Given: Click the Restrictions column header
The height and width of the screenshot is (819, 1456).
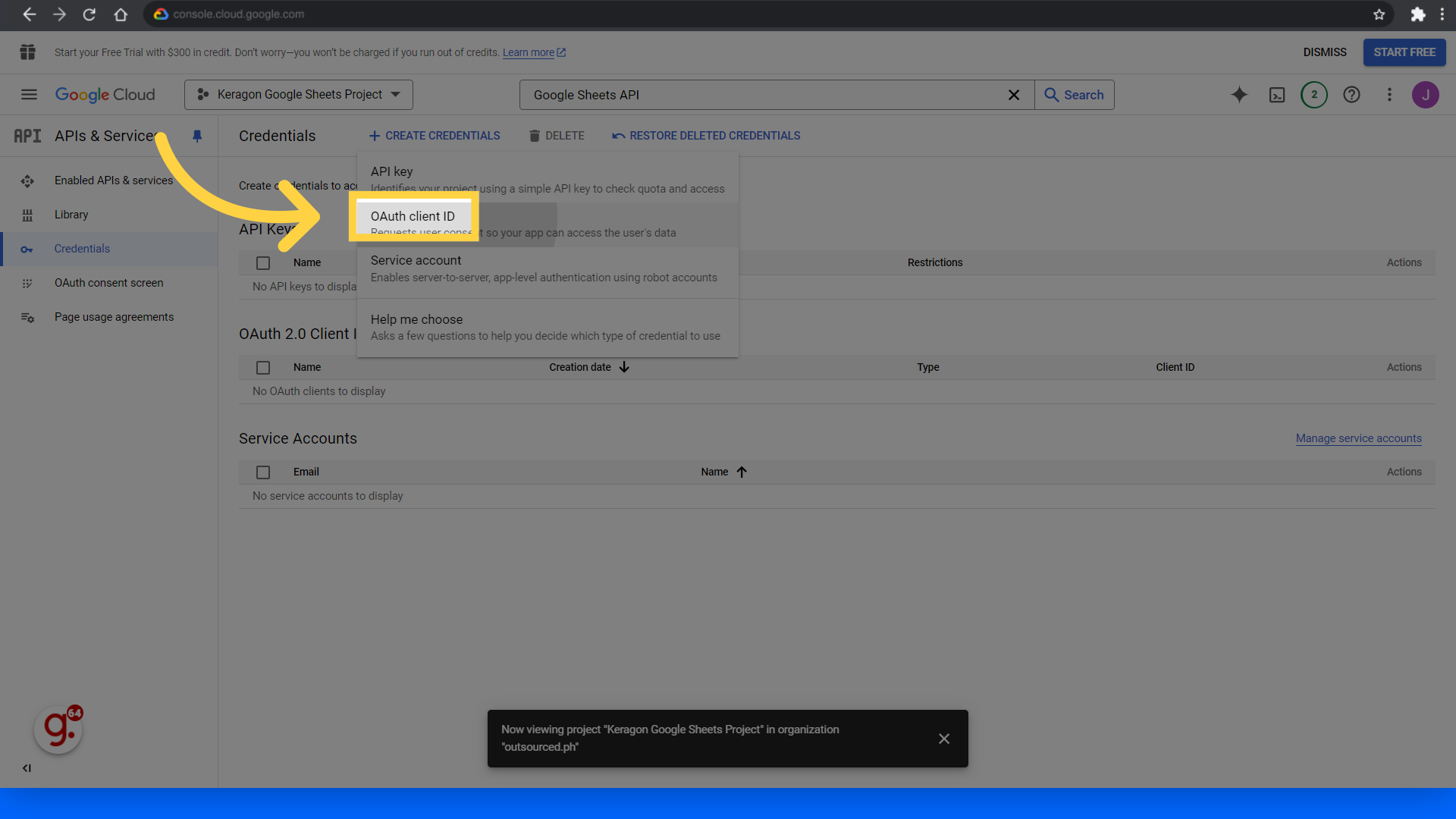Looking at the screenshot, I should pos(935,262).
